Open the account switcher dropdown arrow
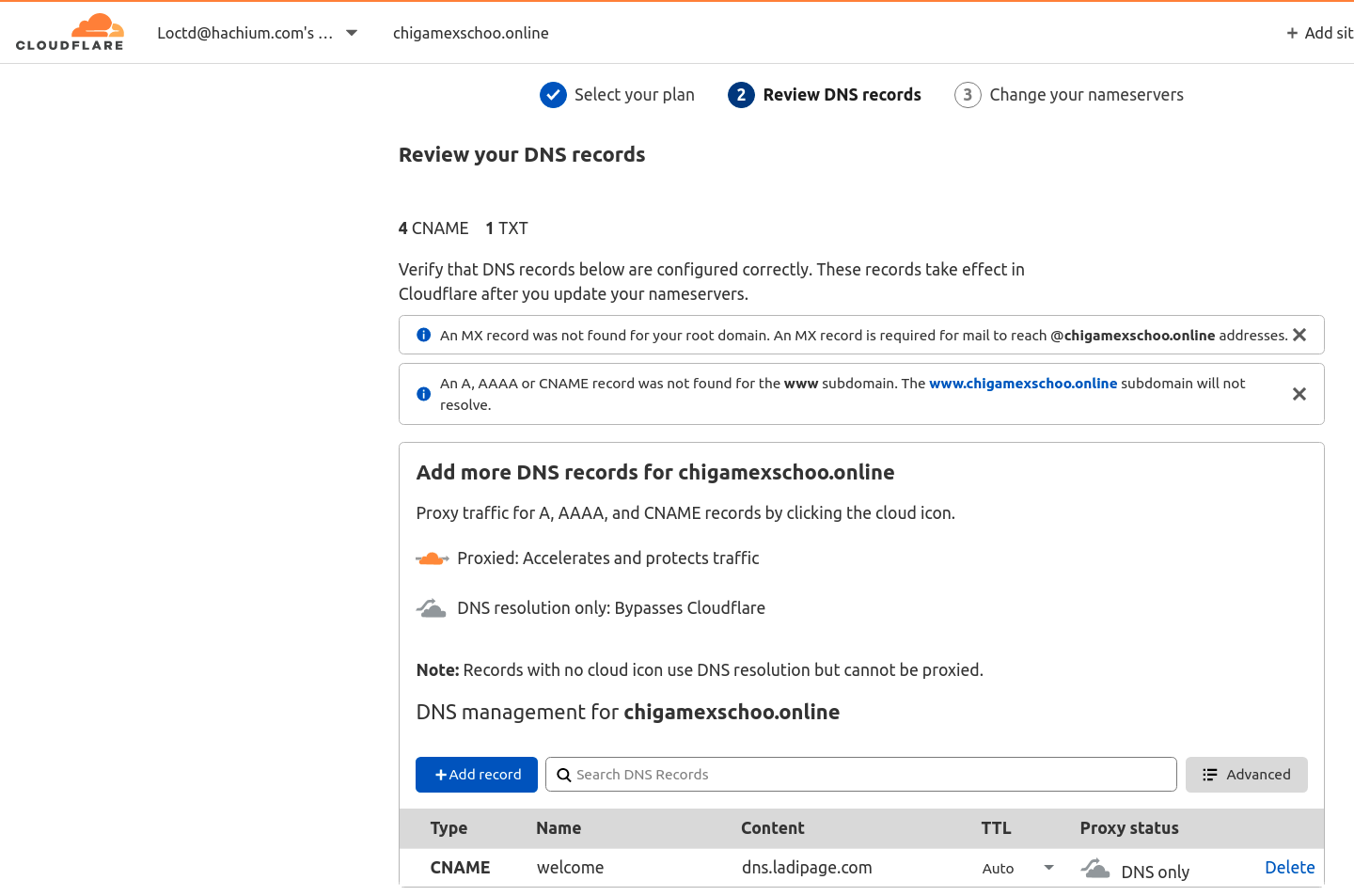Screen dimensions: 1354x896 352,33
